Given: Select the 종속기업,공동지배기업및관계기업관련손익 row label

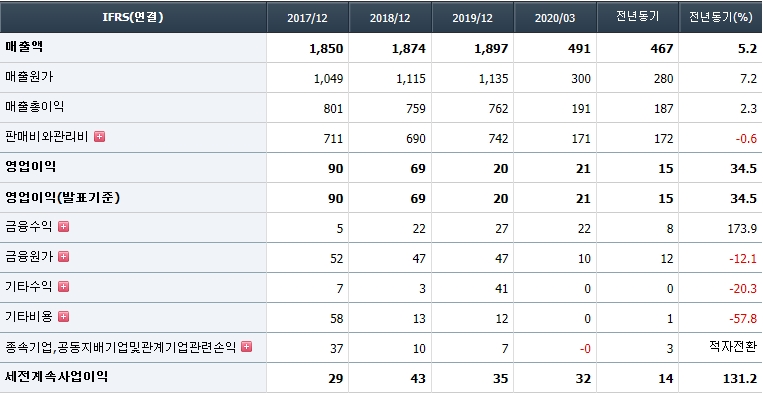Looking at the screenshot, I should point(120,347).
